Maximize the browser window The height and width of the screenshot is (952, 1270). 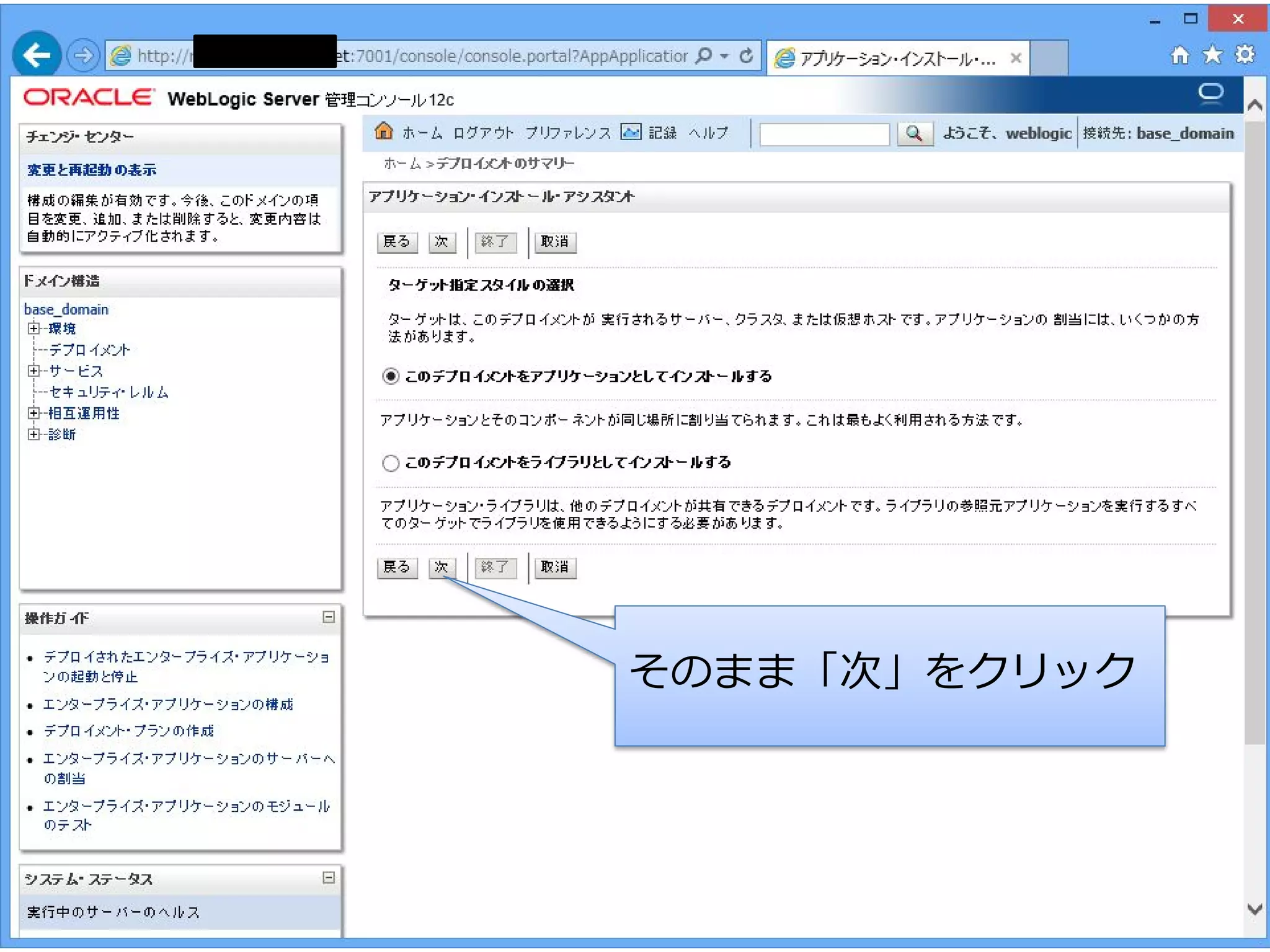[1190, 19]
